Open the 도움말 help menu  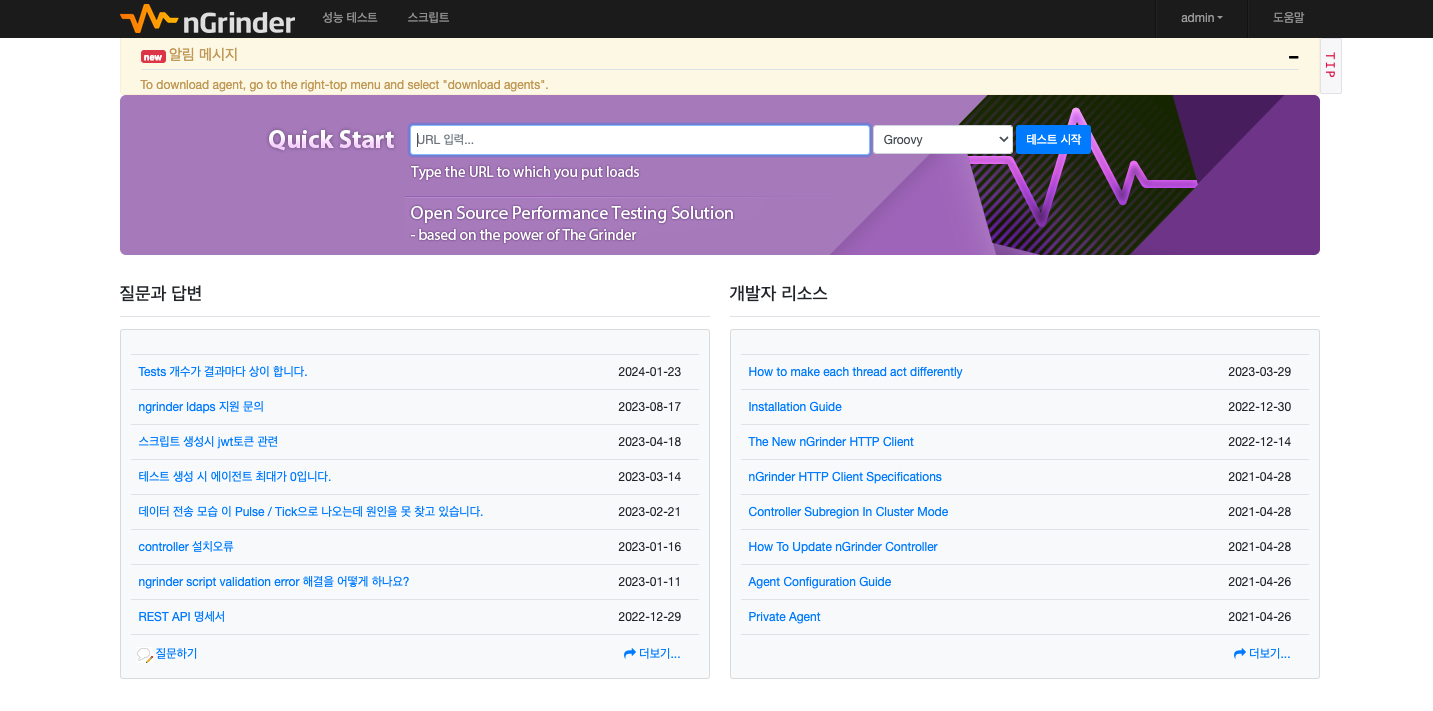click(x=1288, y=18)
